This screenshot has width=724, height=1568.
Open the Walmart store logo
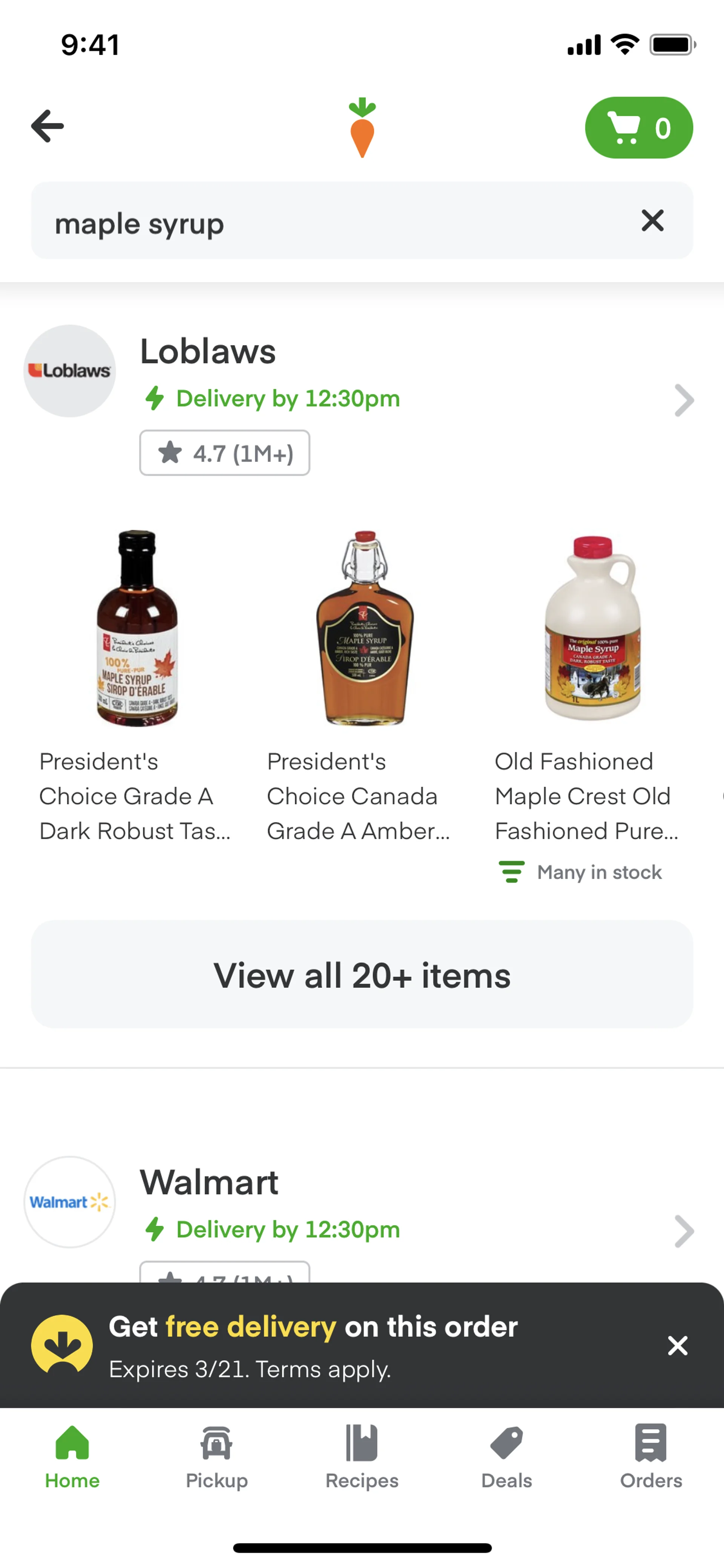[70, 1202]
